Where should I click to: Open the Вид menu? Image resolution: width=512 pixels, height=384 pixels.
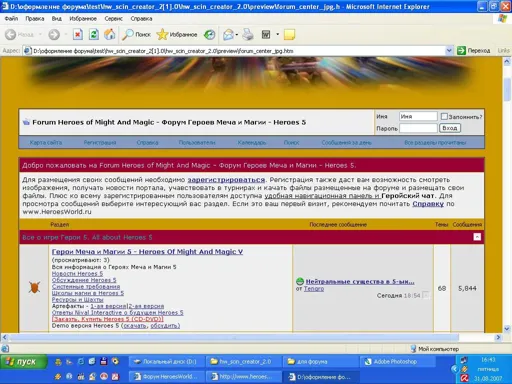tap(56, 19)
